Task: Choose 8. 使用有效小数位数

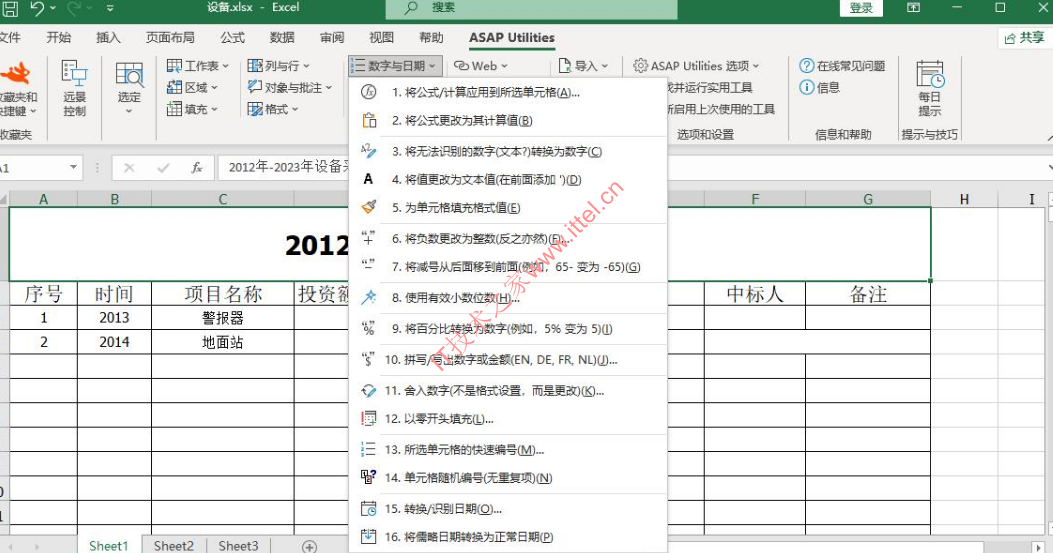Action: [x=508, y=298]
